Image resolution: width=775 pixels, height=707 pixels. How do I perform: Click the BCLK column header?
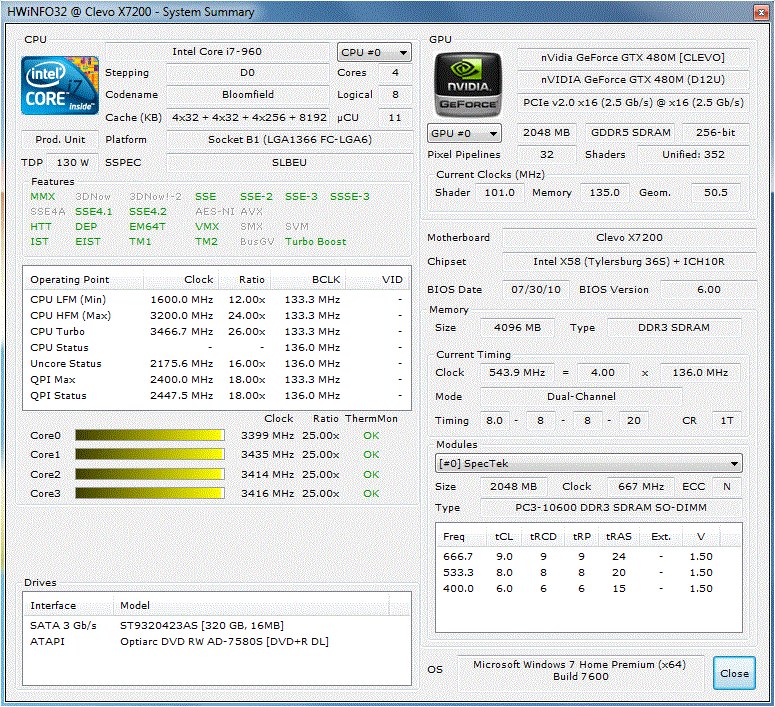pos(307,279)
